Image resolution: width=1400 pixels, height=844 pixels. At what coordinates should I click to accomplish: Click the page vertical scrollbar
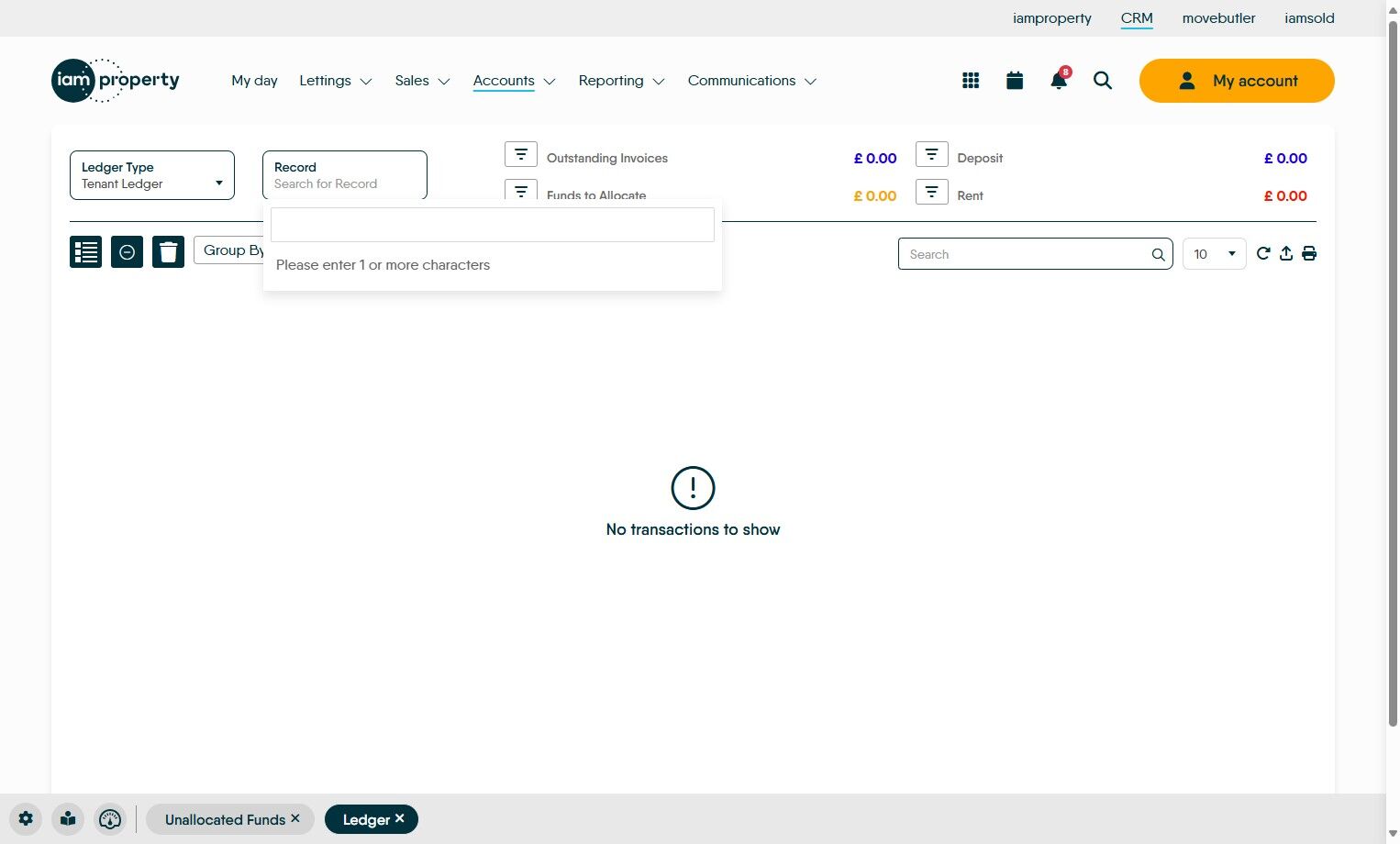tap(1393, 376)
